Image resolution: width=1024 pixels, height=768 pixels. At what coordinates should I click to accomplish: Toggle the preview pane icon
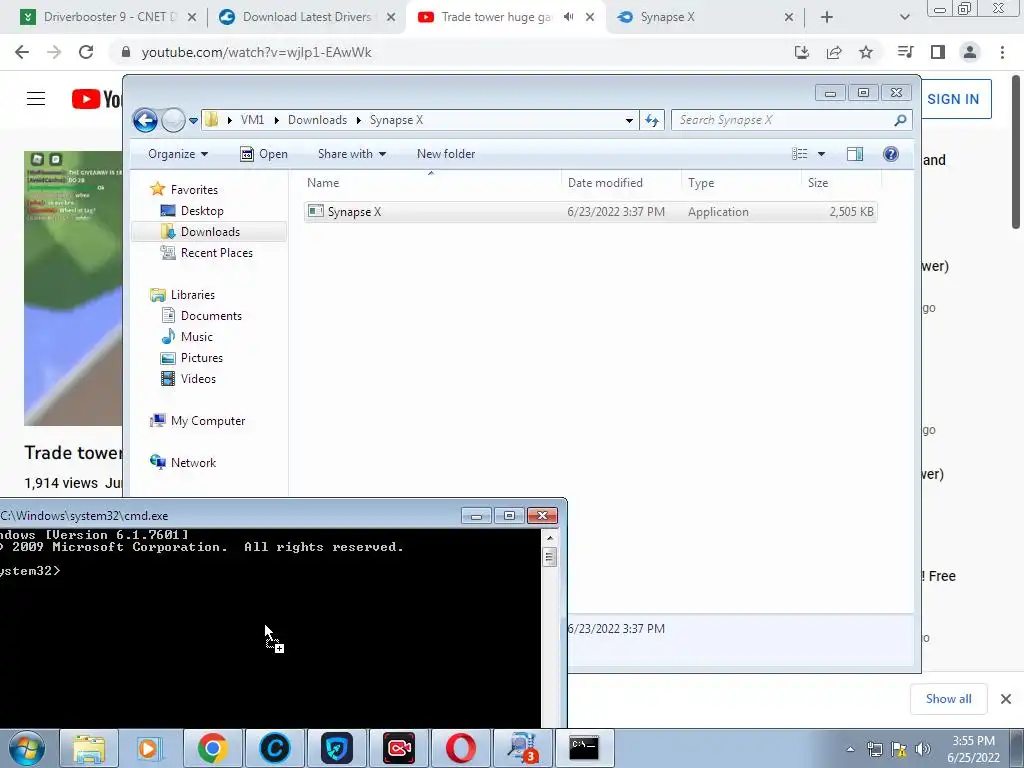pos(855,154)
